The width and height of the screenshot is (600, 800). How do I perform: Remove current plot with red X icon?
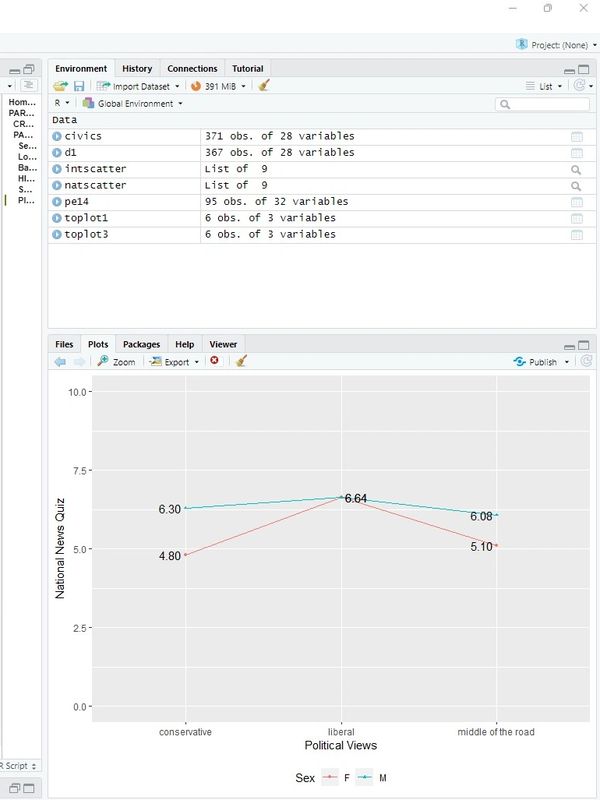pyautogui.click(x=214, y=362)
